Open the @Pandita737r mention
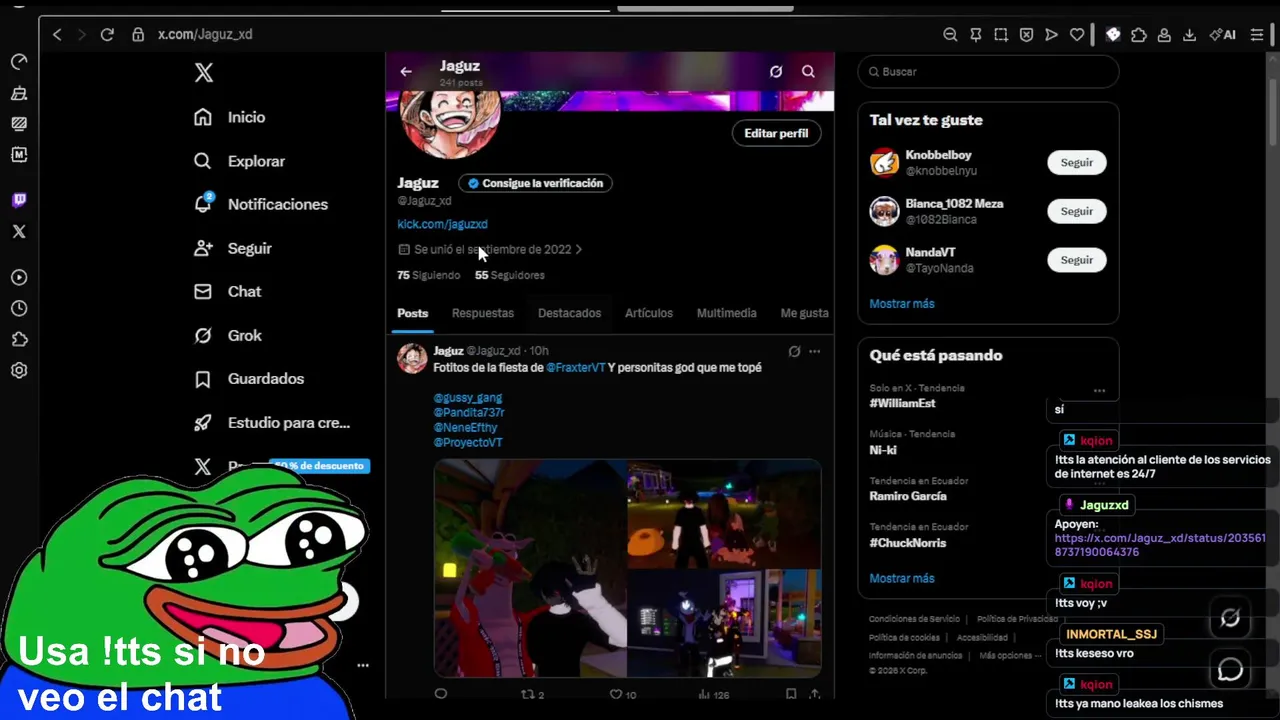Viewport: 1280px width, 720px height. pos(469,412)
